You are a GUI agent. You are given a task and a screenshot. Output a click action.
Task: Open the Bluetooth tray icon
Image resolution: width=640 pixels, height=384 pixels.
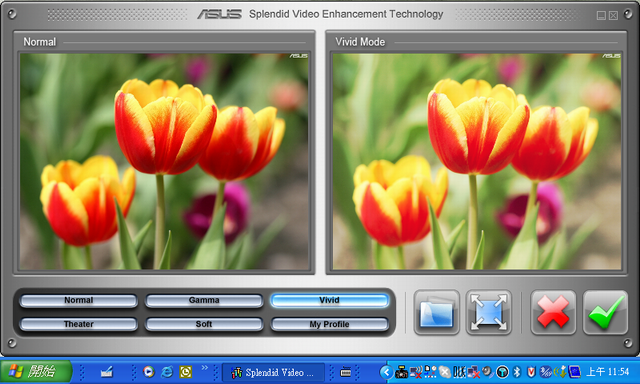point(517,372)
